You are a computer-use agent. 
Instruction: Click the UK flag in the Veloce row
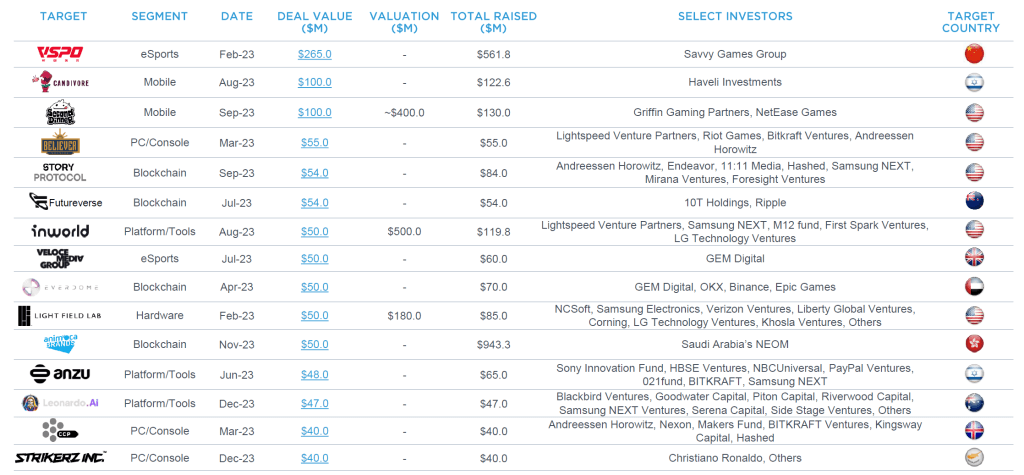[x=974, y=257]
